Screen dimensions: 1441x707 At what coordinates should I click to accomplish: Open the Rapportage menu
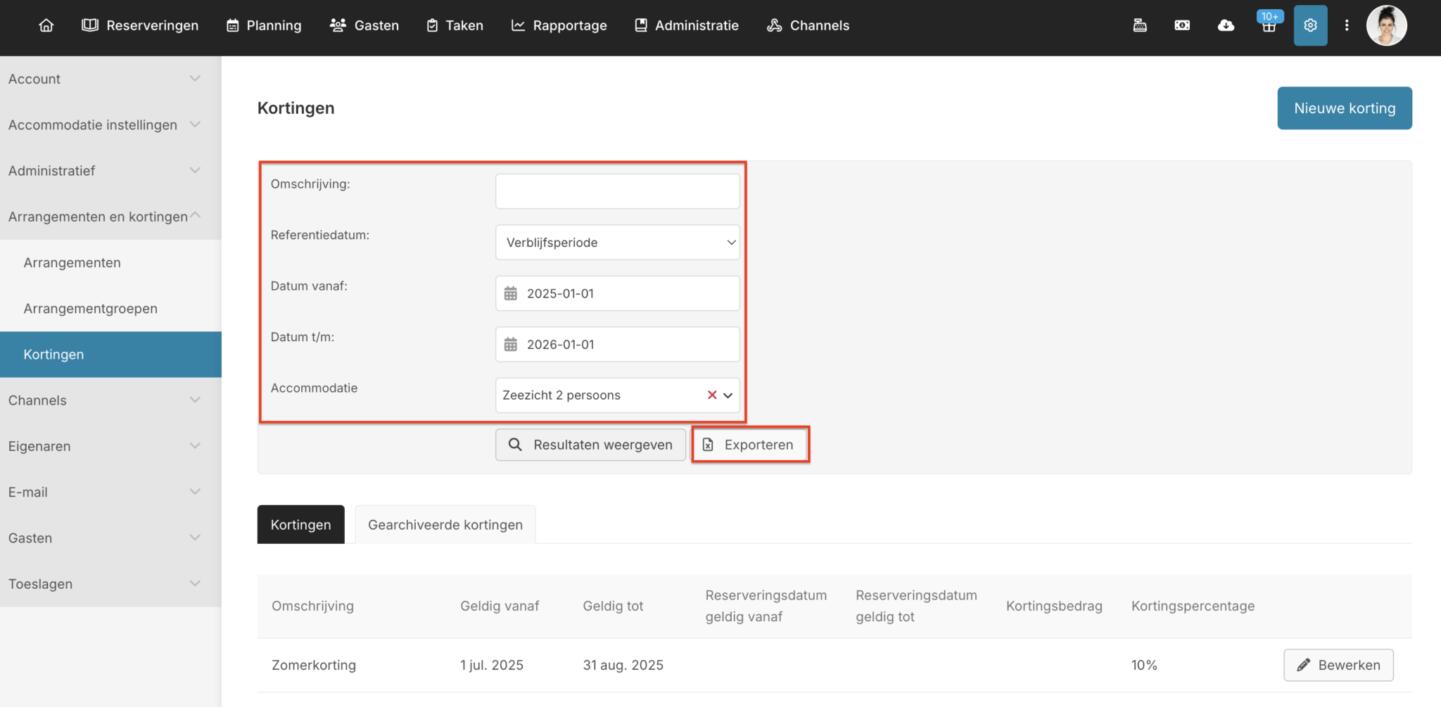(559, 26)
